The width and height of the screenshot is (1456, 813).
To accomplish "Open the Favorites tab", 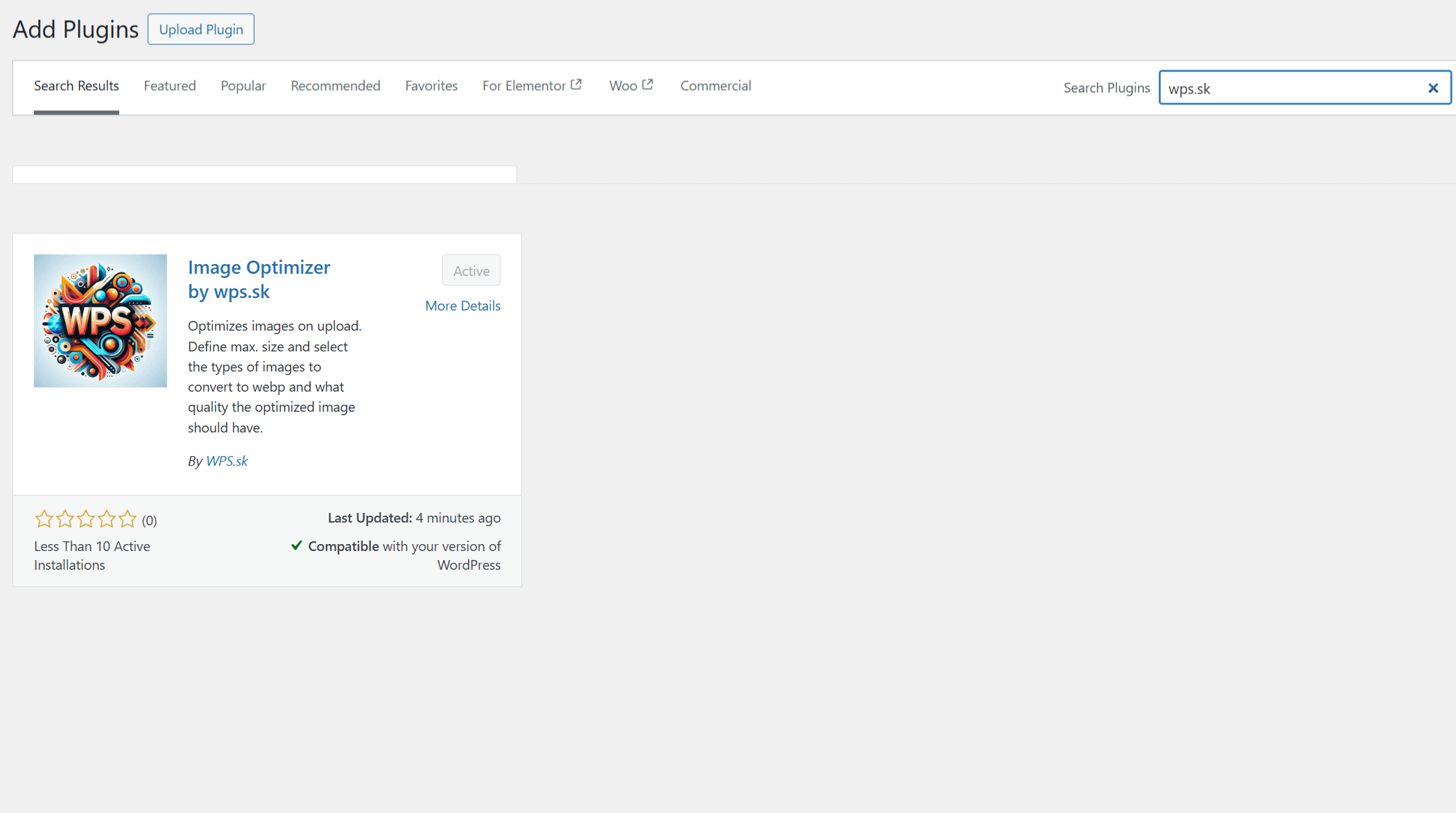I will (431, 86).
